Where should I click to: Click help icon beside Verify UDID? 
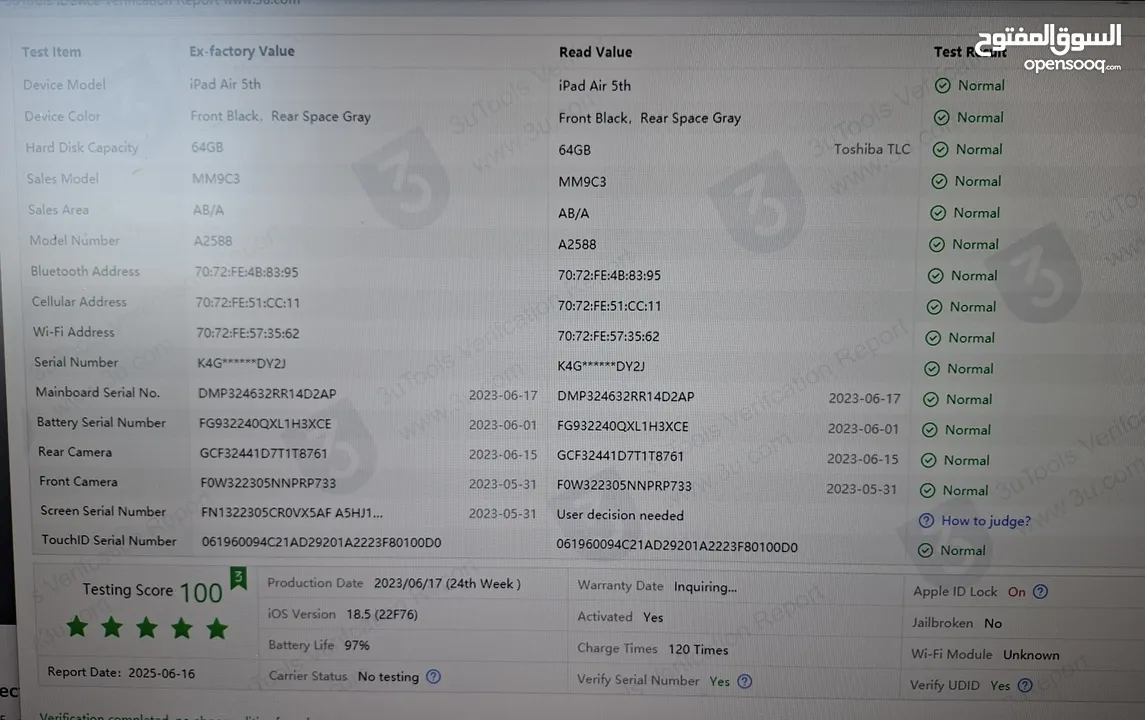click(1025, 685)
